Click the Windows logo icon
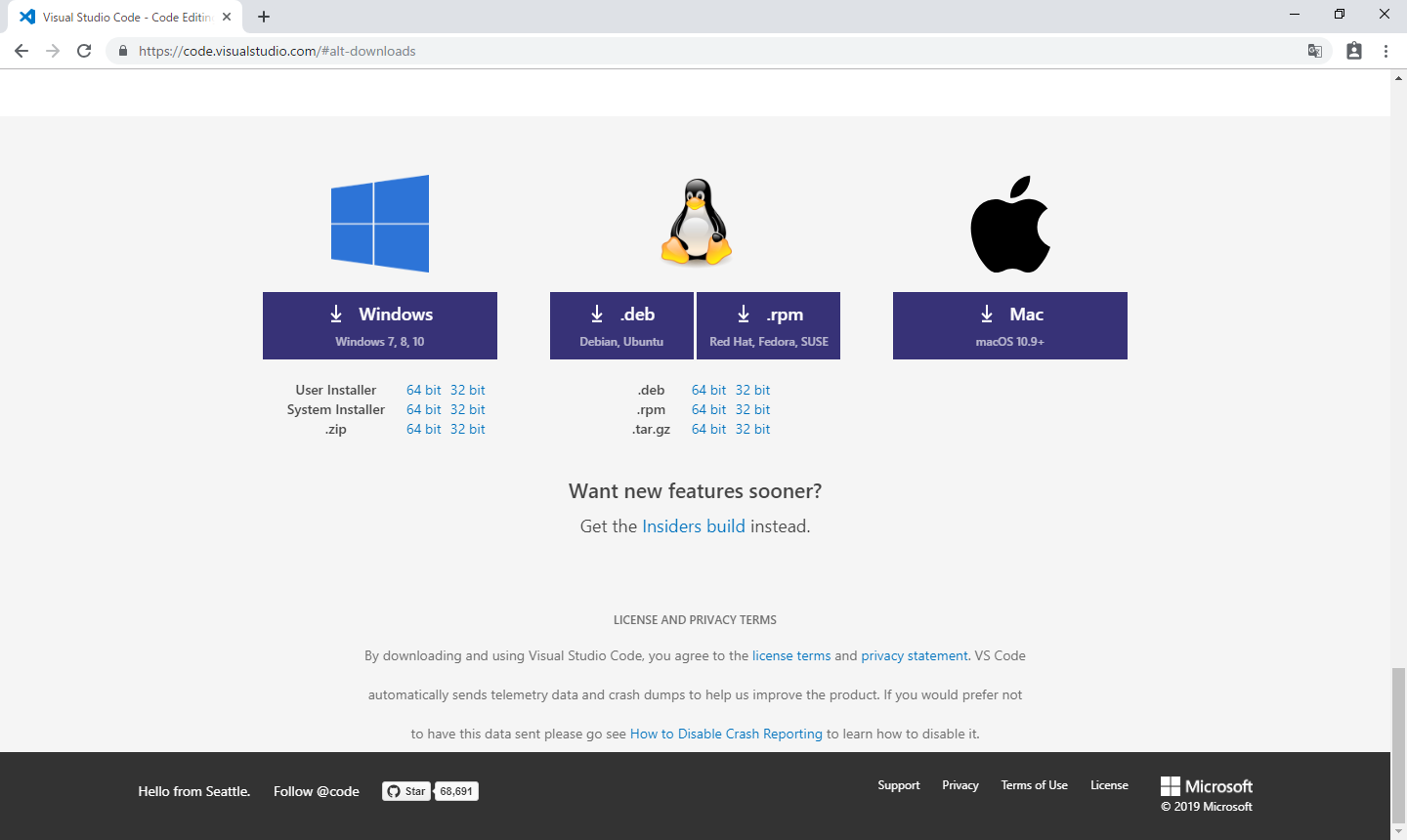 [x=380, y=224]
